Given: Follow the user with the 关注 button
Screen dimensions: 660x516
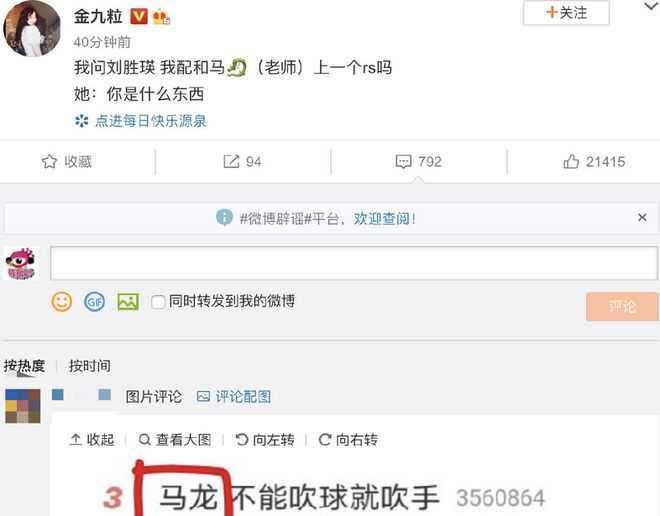Looking at the screenshot, I should (566, 13).
